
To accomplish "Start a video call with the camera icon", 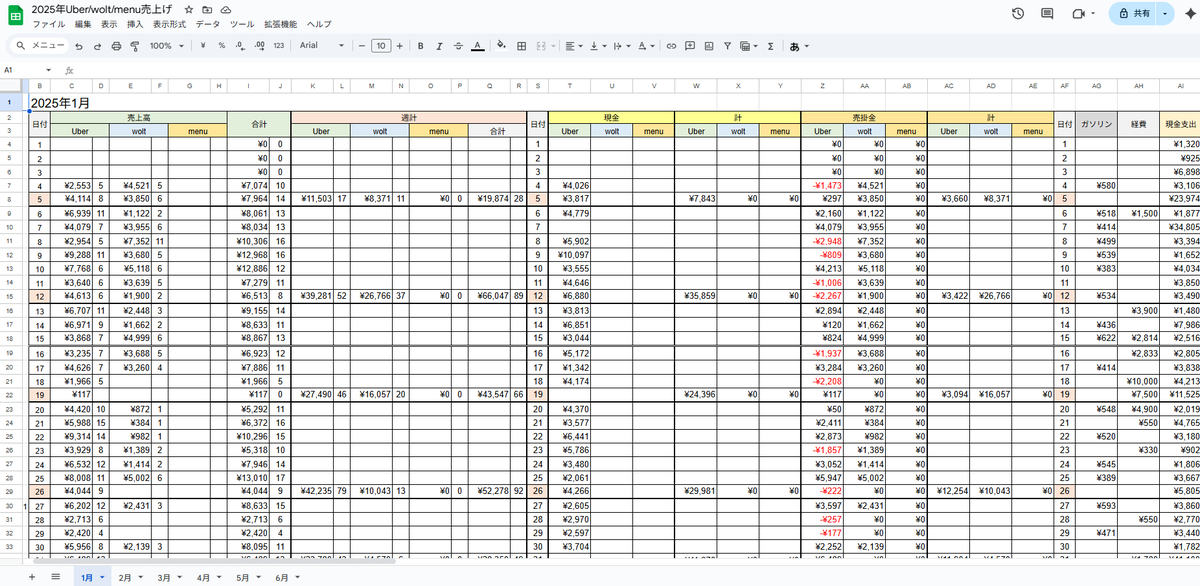I will [x=1078, y=14].
